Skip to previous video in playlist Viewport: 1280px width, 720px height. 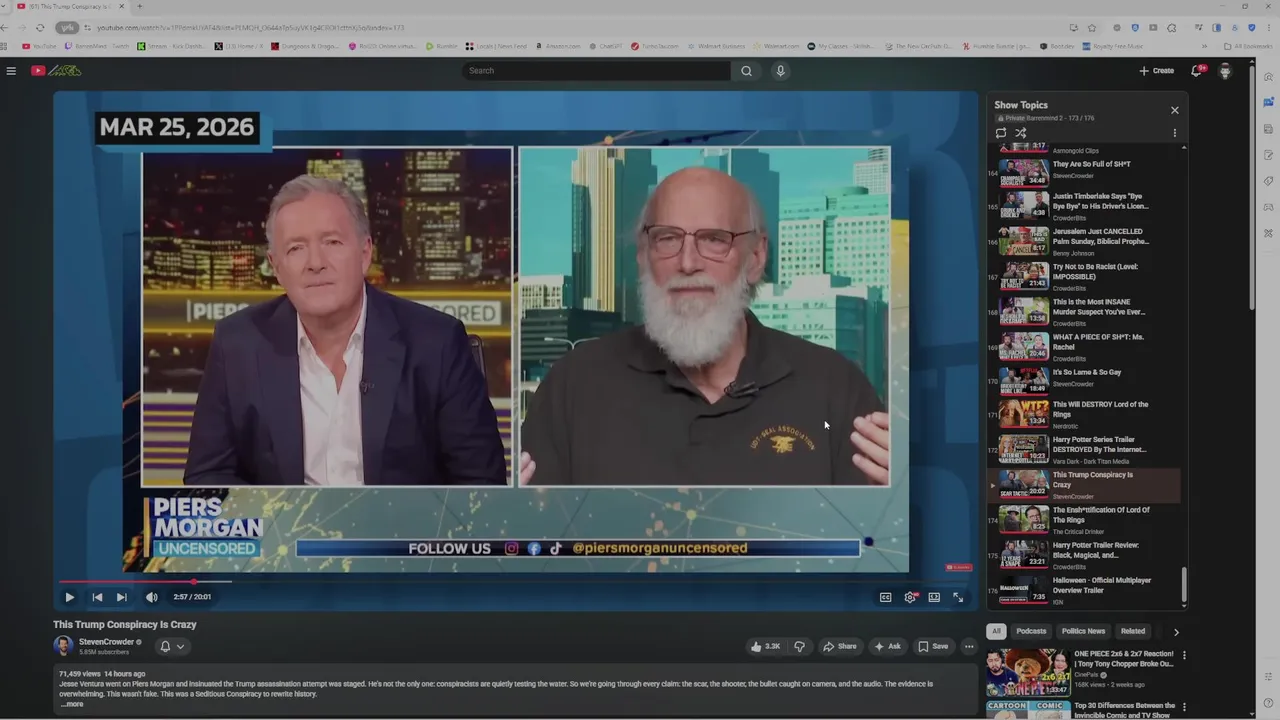pyautogui.click(x=97, y=597)
